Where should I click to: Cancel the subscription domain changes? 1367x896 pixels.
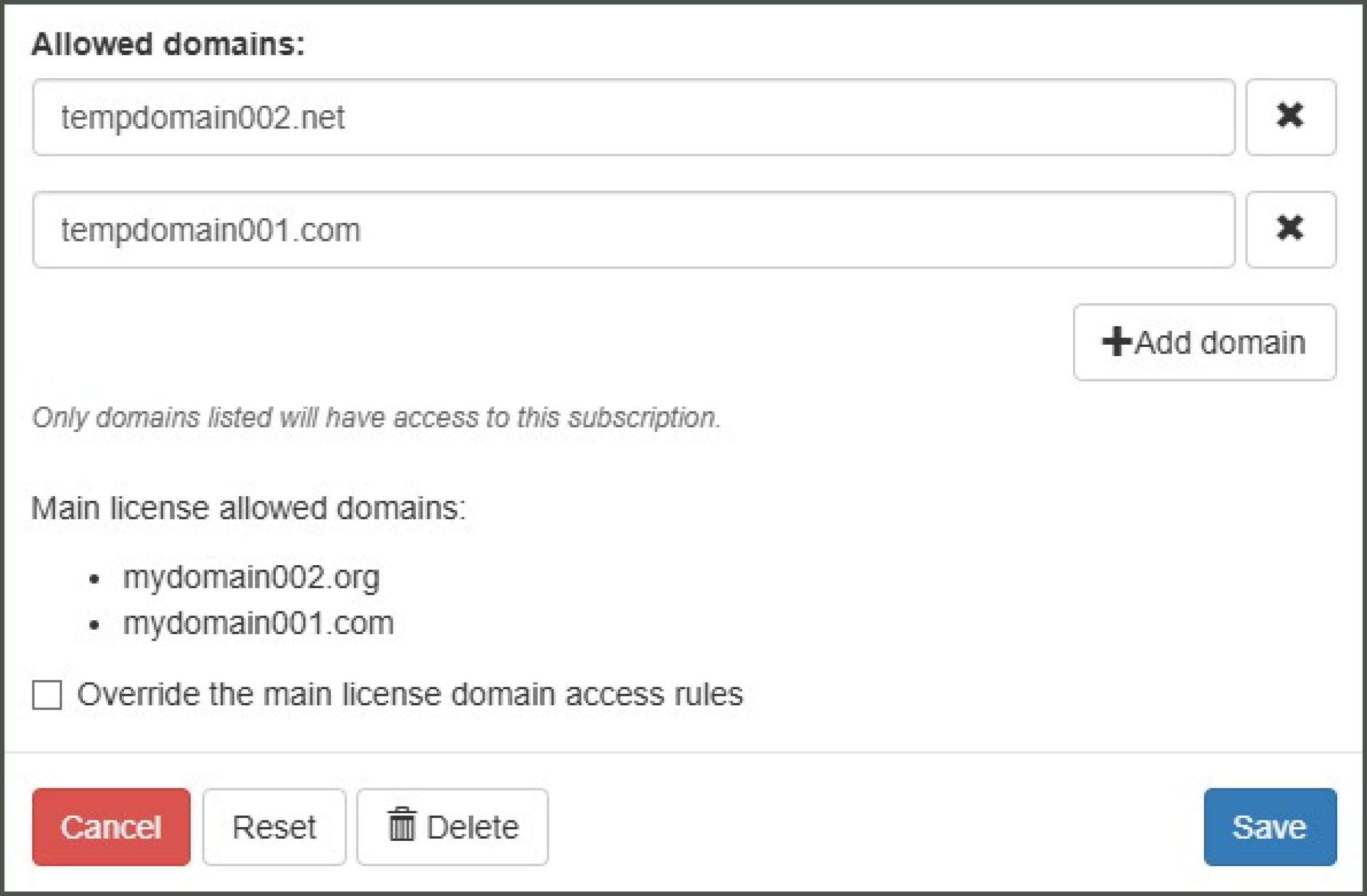[x=111, y=827]
